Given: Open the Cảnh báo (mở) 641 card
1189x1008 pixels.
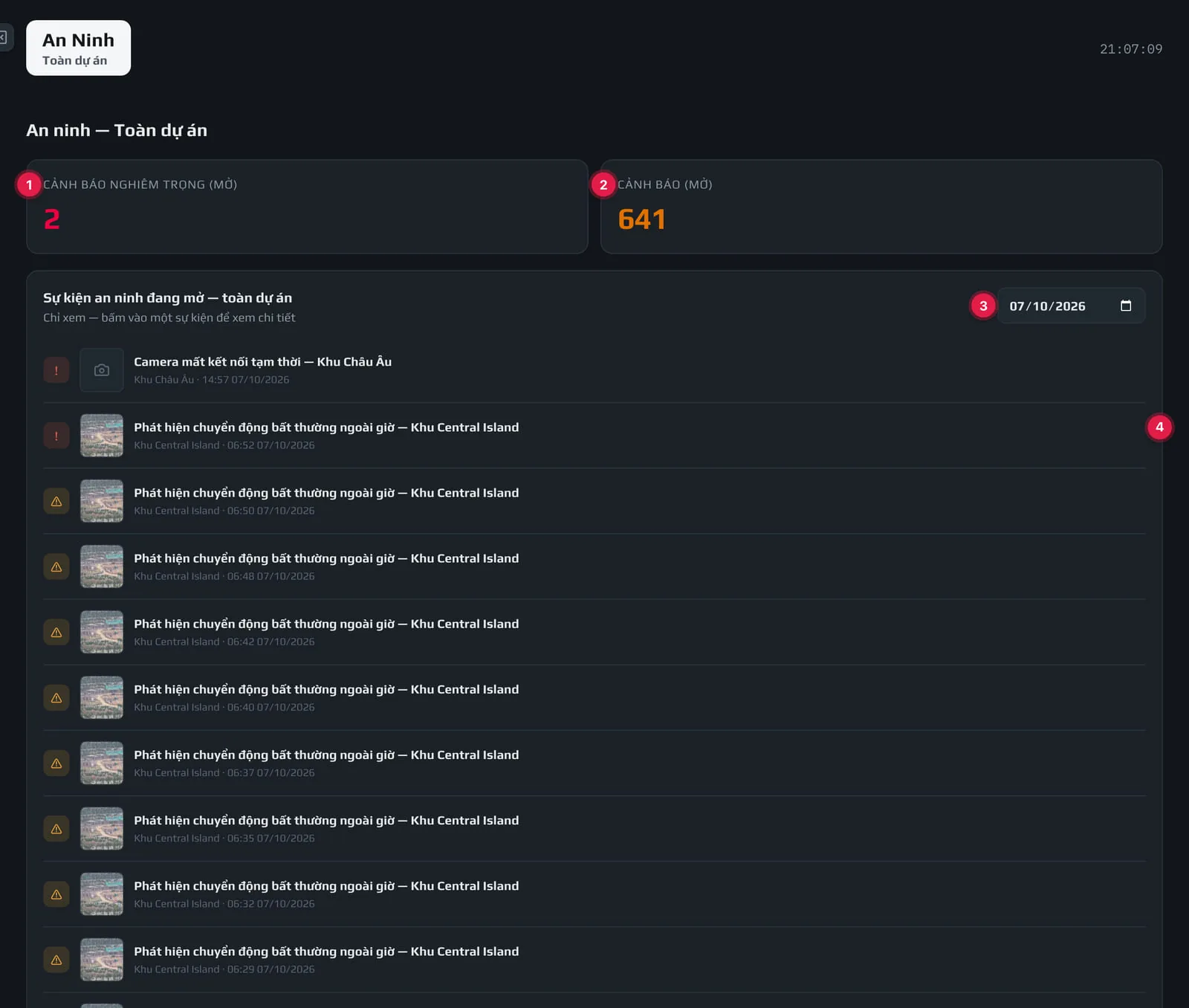Looking at the screenshot, I should tap(881, 207).
